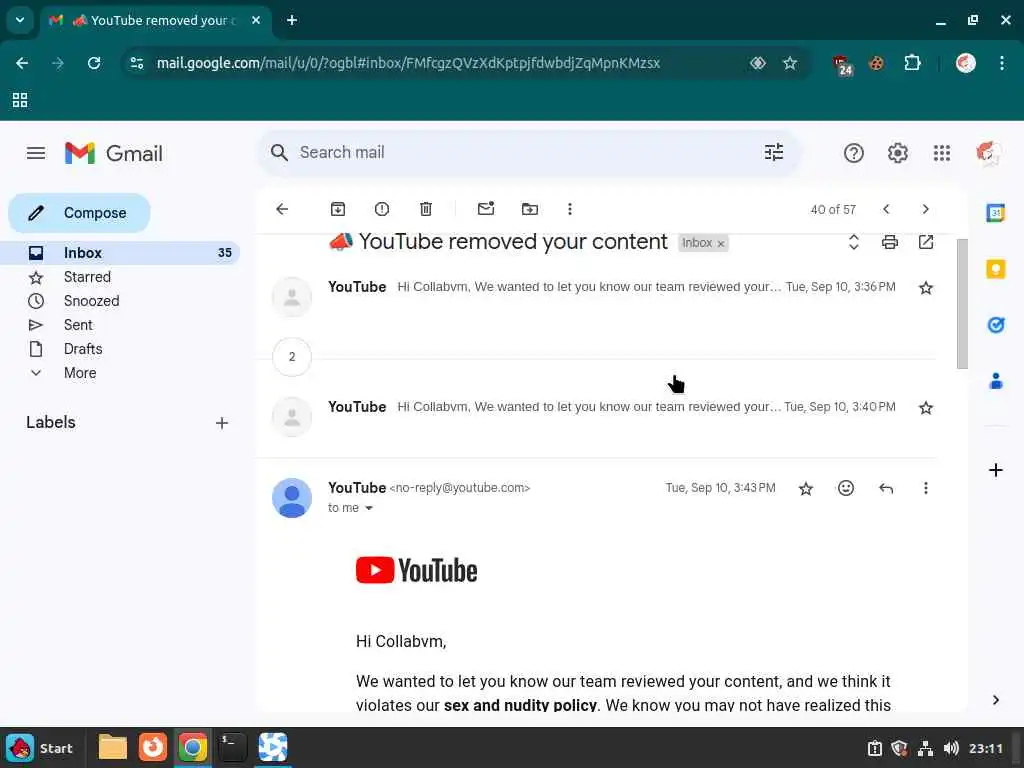Open Gmail Settings gear
The height and width of the screenshot is (768, 1024).
pos(897,153)
